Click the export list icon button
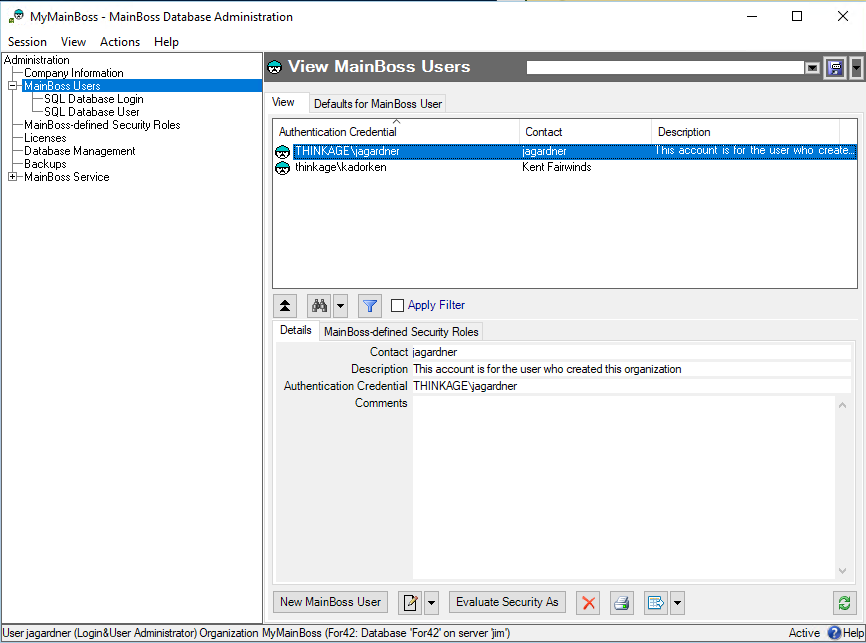 [656, 603]
